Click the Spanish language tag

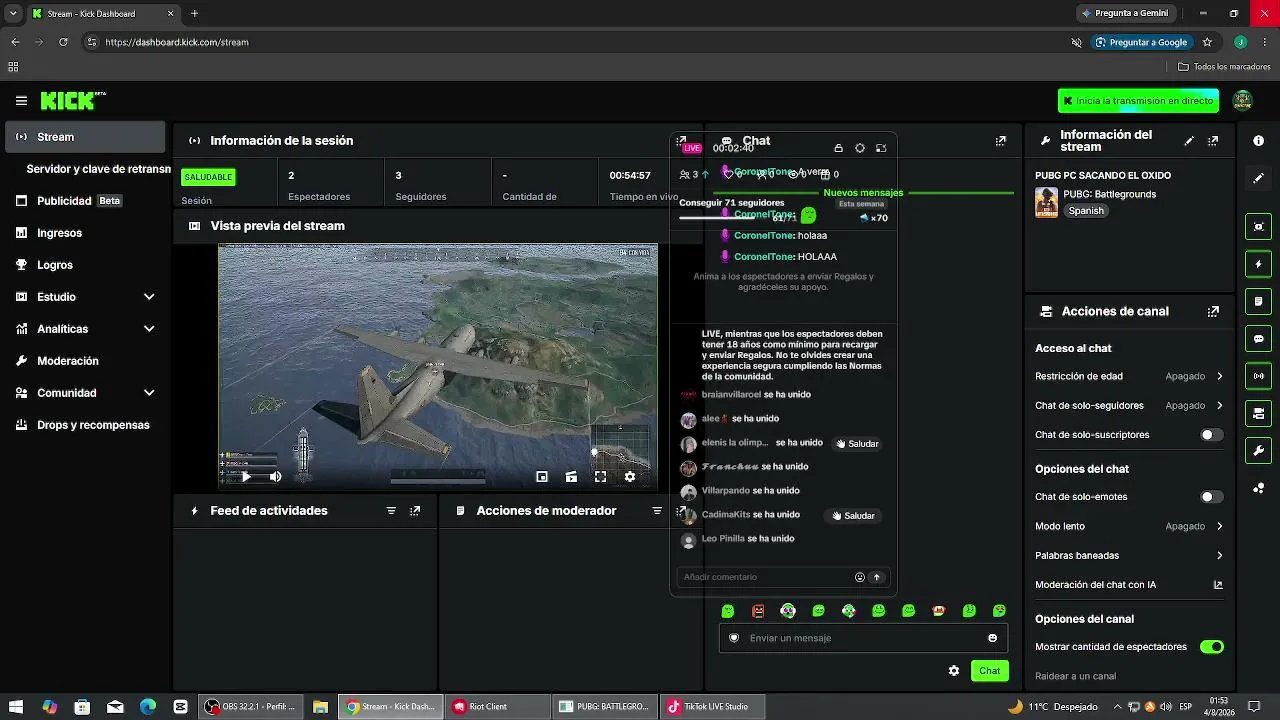pyautogui.click(x=1086, y=211)
